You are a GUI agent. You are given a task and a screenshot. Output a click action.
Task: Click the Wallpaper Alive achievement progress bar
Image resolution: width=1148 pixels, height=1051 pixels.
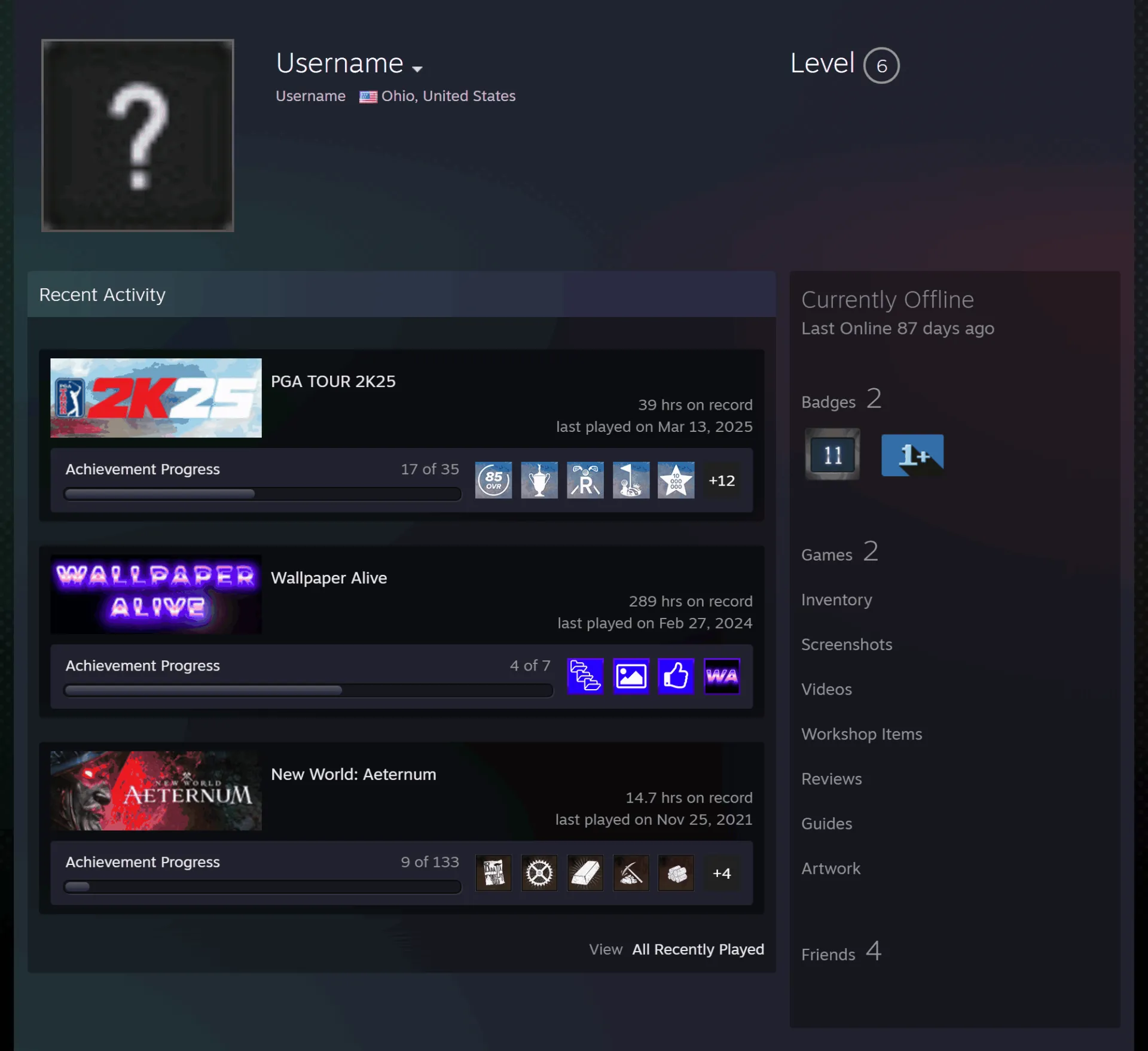pos(309,690)
